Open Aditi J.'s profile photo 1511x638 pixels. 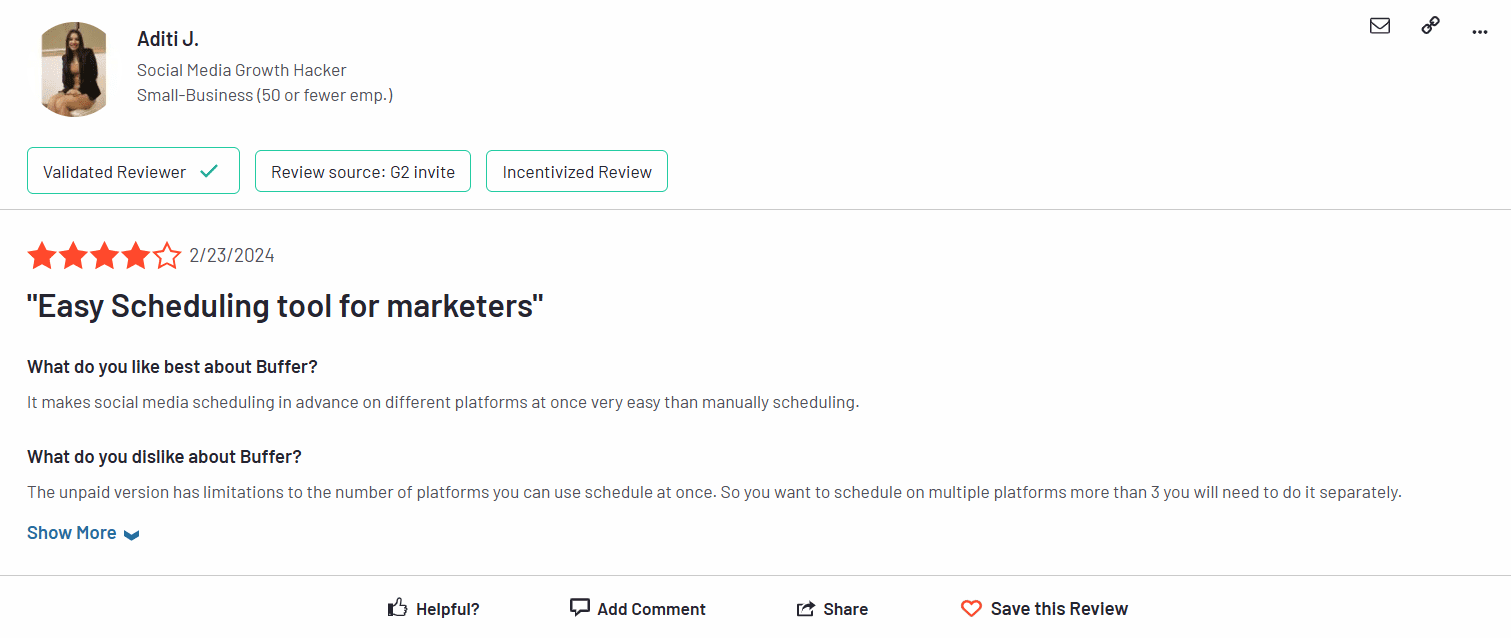(73, 69)
